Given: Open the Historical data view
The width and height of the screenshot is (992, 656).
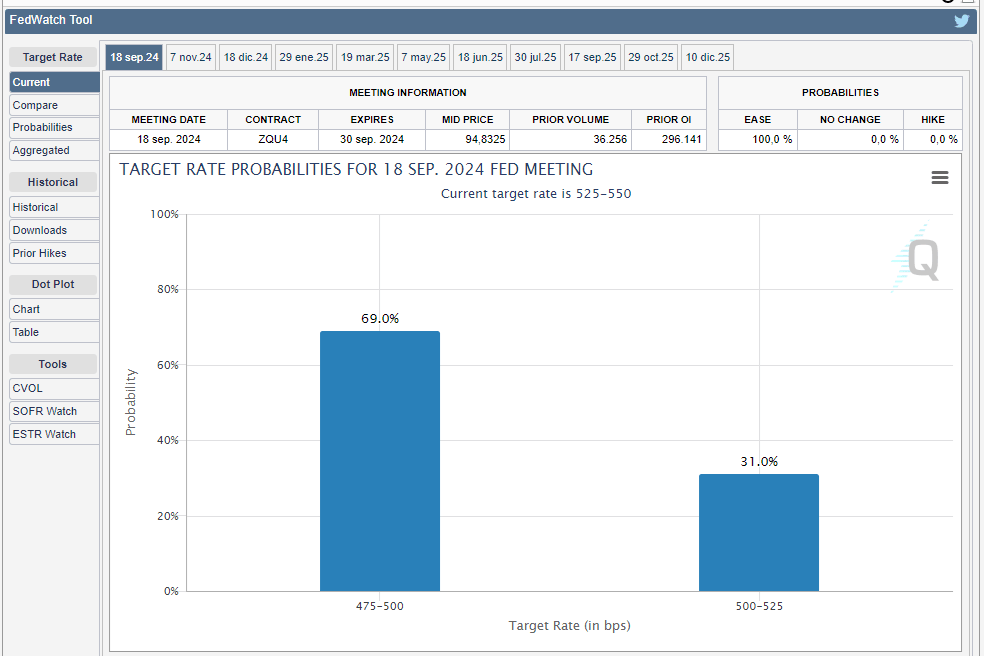Looking at the screenshot, I should coord(53,207).
